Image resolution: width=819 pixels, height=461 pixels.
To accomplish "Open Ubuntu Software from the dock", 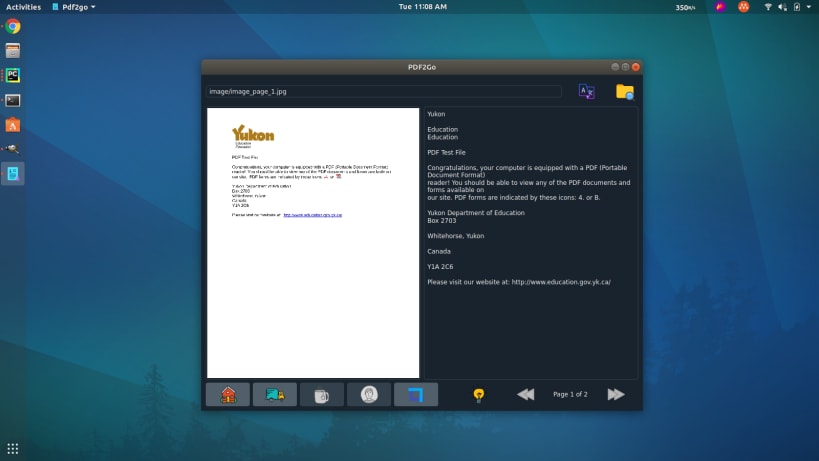I will tap(13, 125).
